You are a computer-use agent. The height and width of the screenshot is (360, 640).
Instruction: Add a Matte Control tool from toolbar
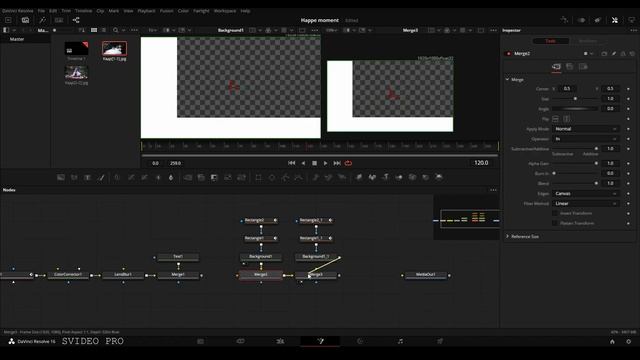[214, 177]
